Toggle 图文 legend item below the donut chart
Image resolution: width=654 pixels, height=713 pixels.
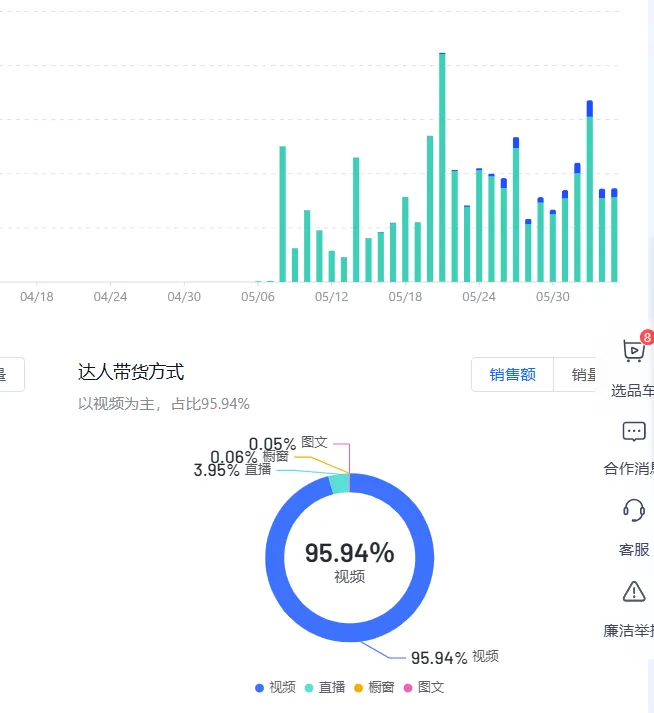[x=424, y=687]
